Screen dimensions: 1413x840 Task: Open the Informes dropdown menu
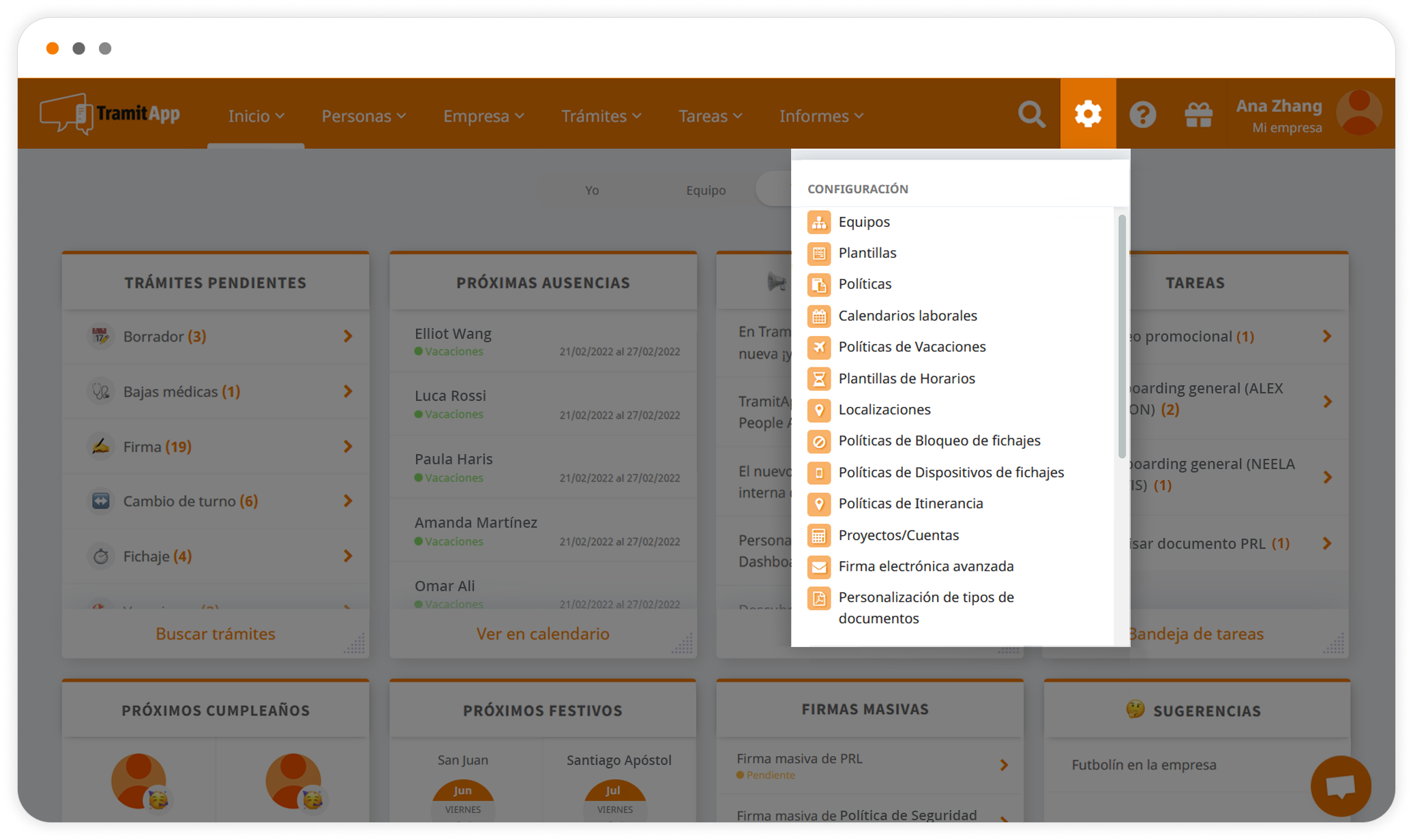tap(821, 116)
